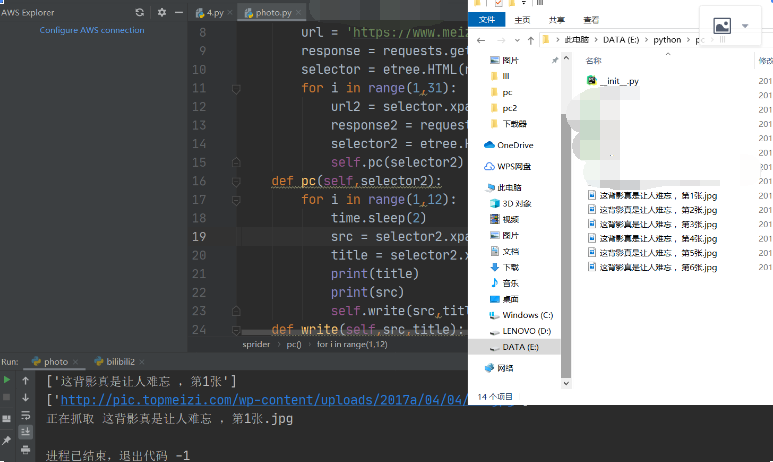This screenshot has height=462, width=773.
Task: Open the recent locations dropdown in Explorer
Action: tap(515, 39)
